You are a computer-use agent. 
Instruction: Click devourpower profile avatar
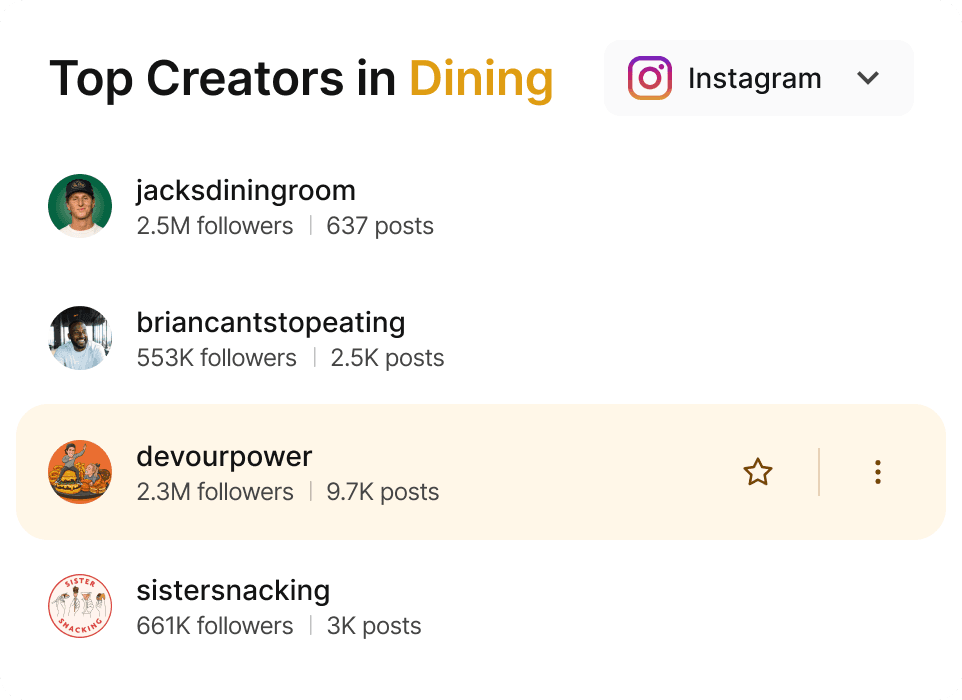click(x=80, y=472)
